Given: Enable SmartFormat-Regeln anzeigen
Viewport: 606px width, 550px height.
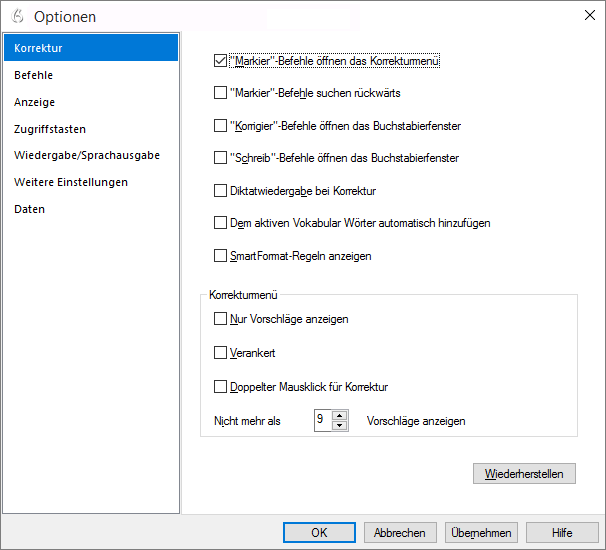Looking at the screenshot, I should tap(220, 255).
